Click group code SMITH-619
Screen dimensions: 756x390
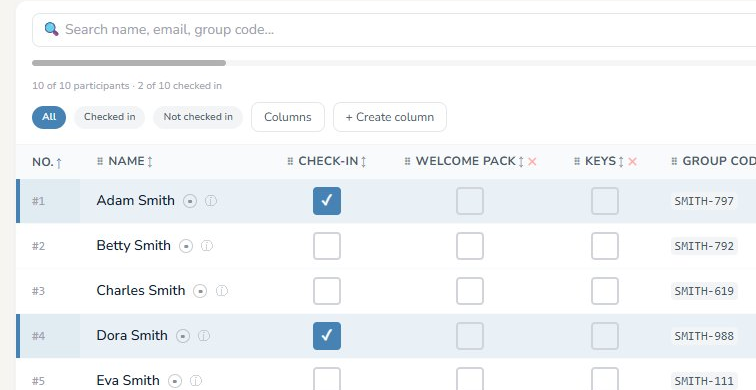coord(704,291)
